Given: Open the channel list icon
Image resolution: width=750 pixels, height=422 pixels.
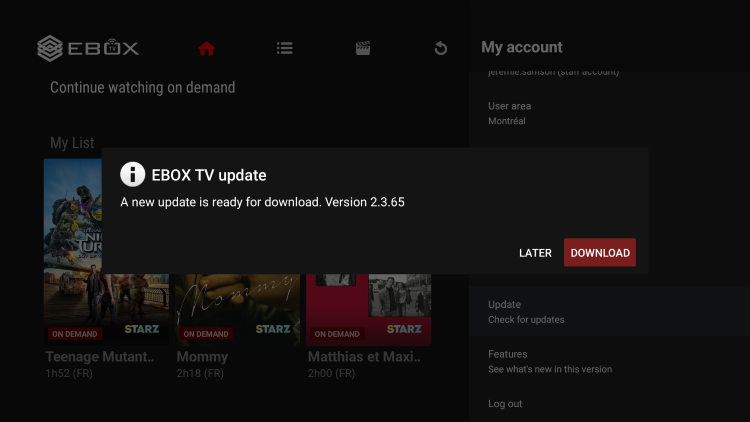Looking at the screenshot, I should [x=285, y=48].
